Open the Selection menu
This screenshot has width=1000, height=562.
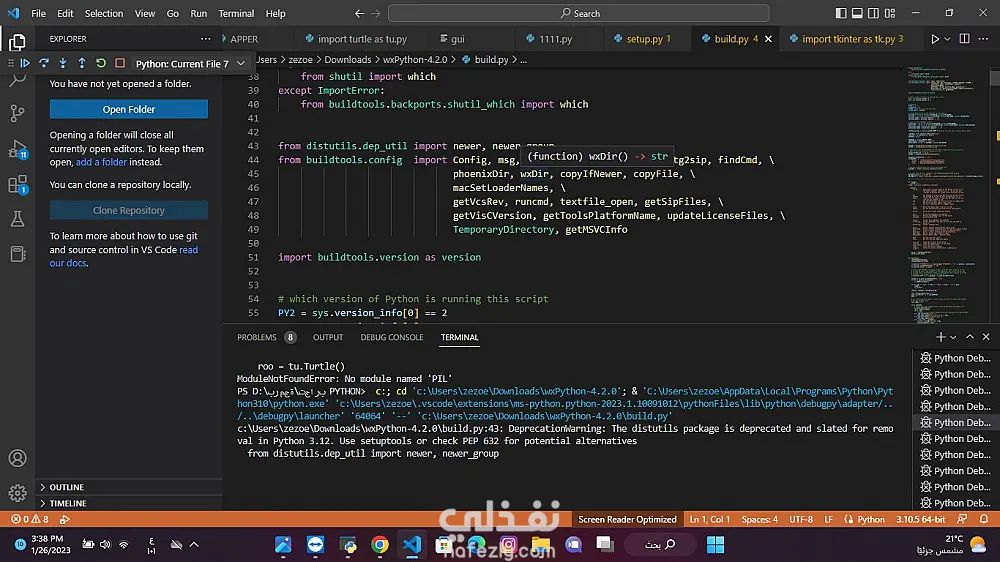[x=103, y=13]
